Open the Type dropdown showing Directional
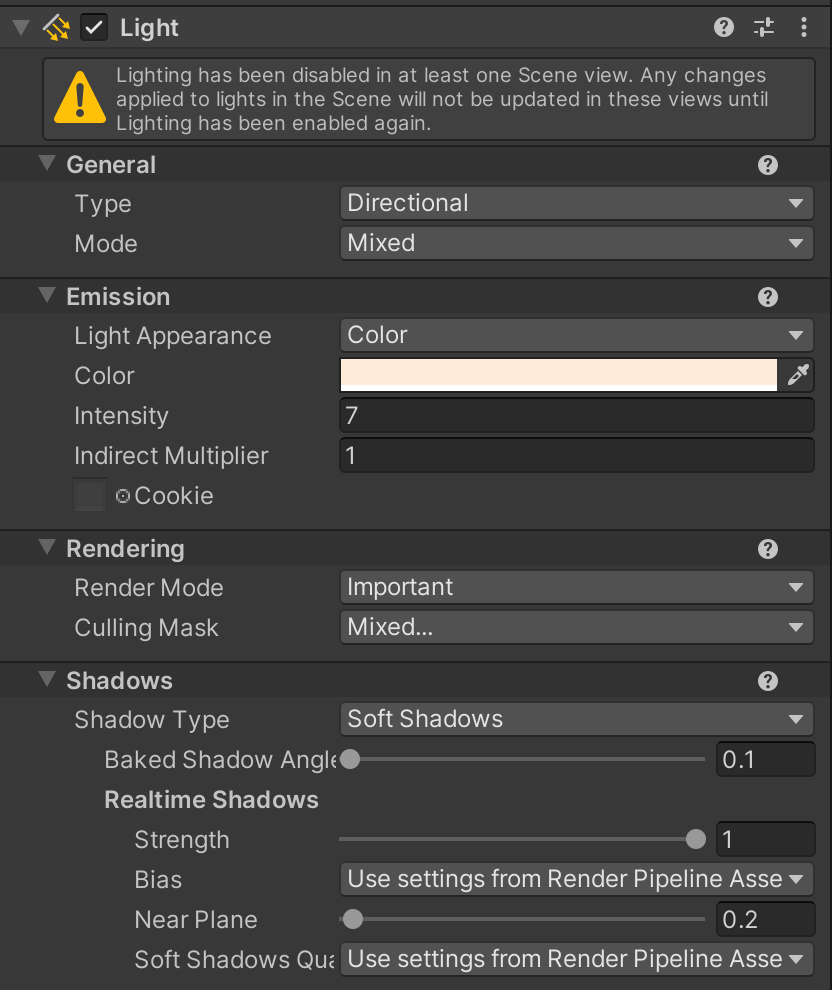Viewport: 832px width, 990px height. click(576, 203)
